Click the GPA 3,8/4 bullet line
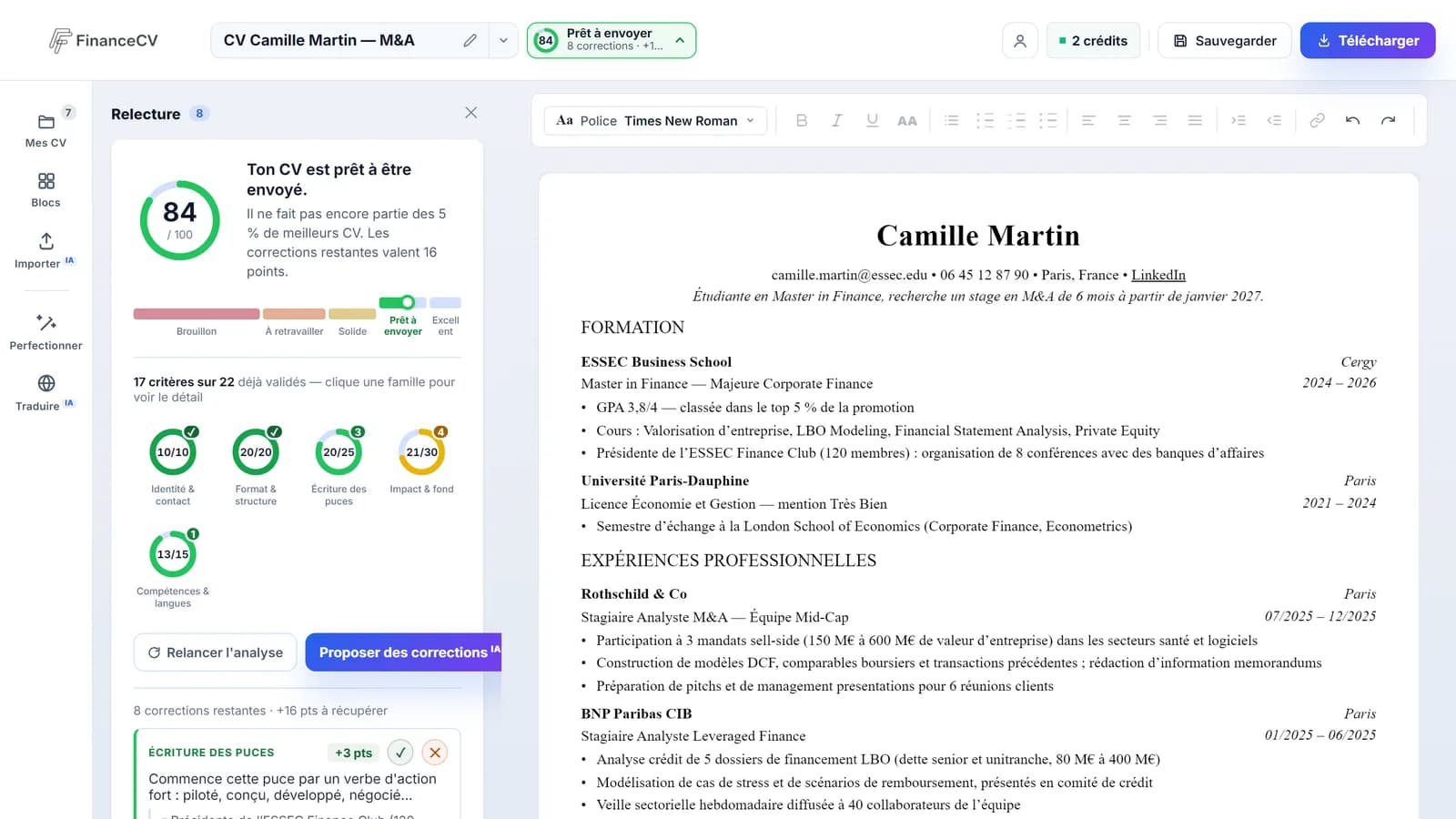Image resolution: width=1456 pixels, height=819 pixels. 755,408
